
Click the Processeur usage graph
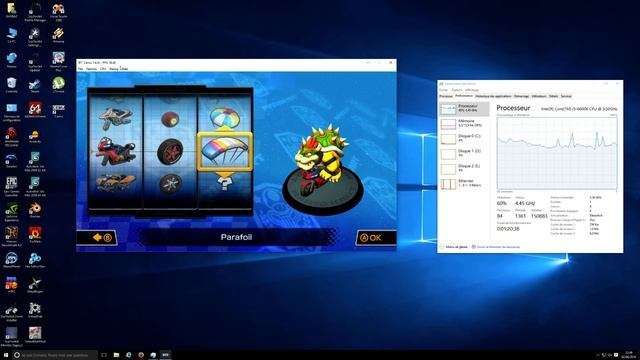557,153
